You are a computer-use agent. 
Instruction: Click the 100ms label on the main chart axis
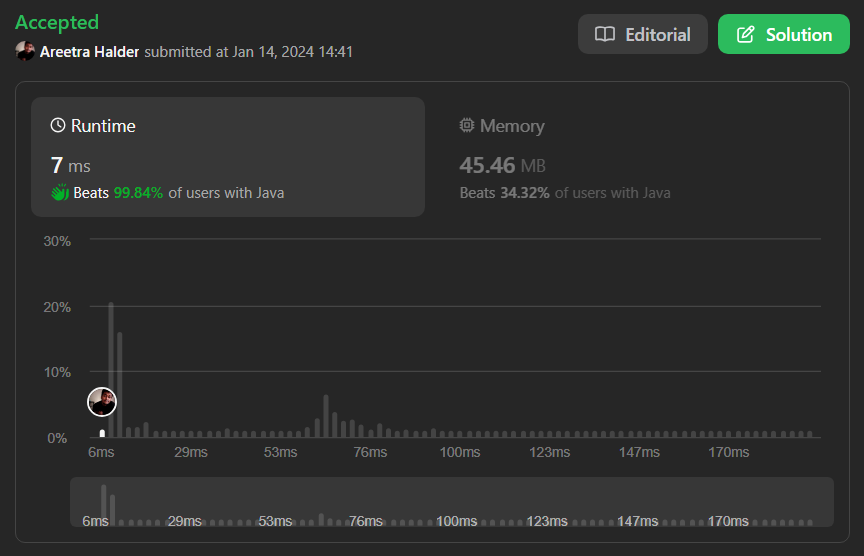coord(459,453)
